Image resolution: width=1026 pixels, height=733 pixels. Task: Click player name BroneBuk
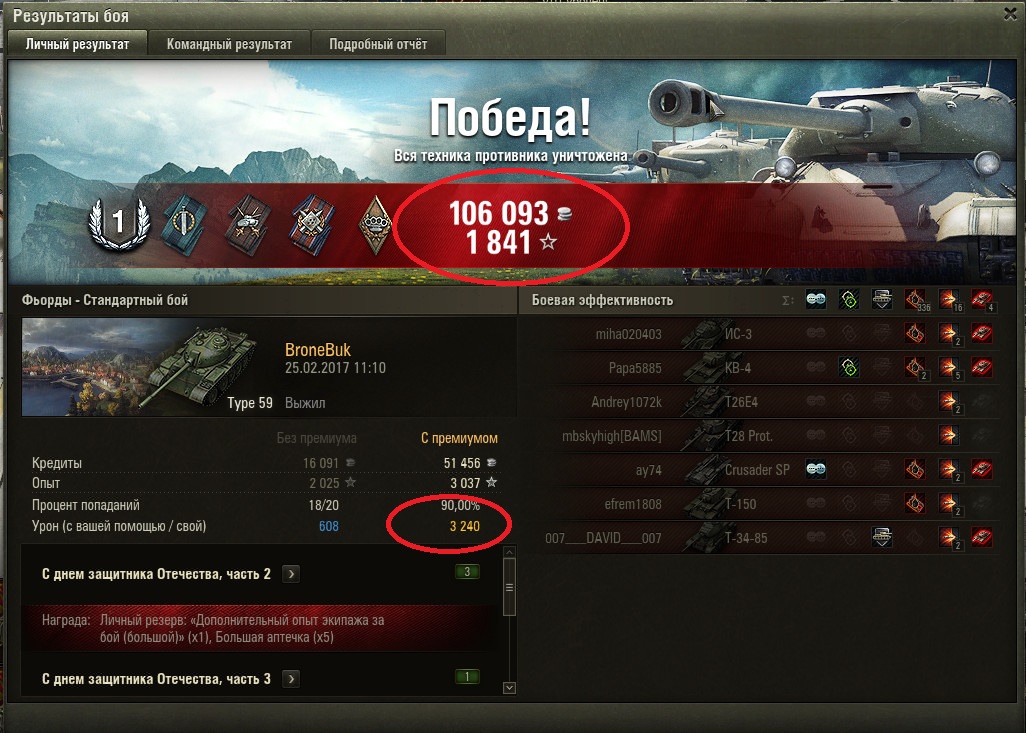click(318, 350)
